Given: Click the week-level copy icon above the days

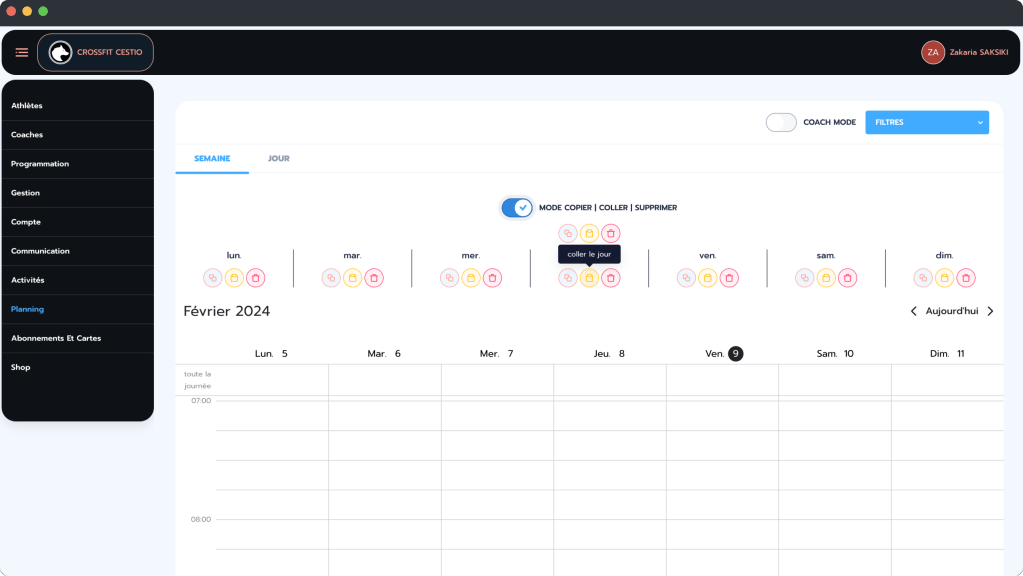Looking at the screenshot, I should [568, 233].
